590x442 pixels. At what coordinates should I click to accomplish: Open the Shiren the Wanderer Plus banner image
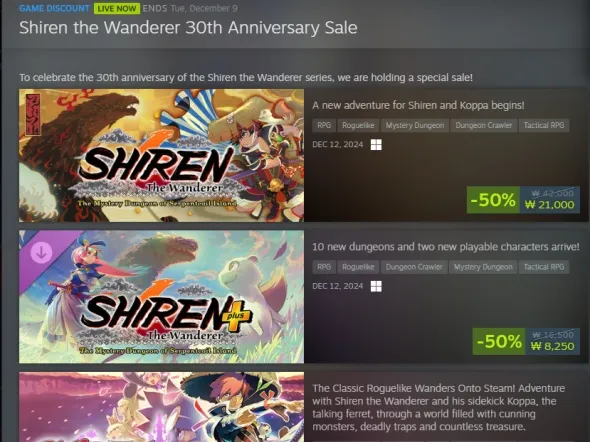pyautogui.click(x=161, y=297)
